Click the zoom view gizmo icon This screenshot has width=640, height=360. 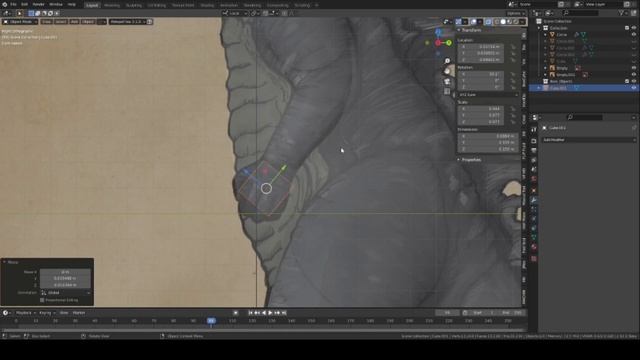tap(447, 61)
